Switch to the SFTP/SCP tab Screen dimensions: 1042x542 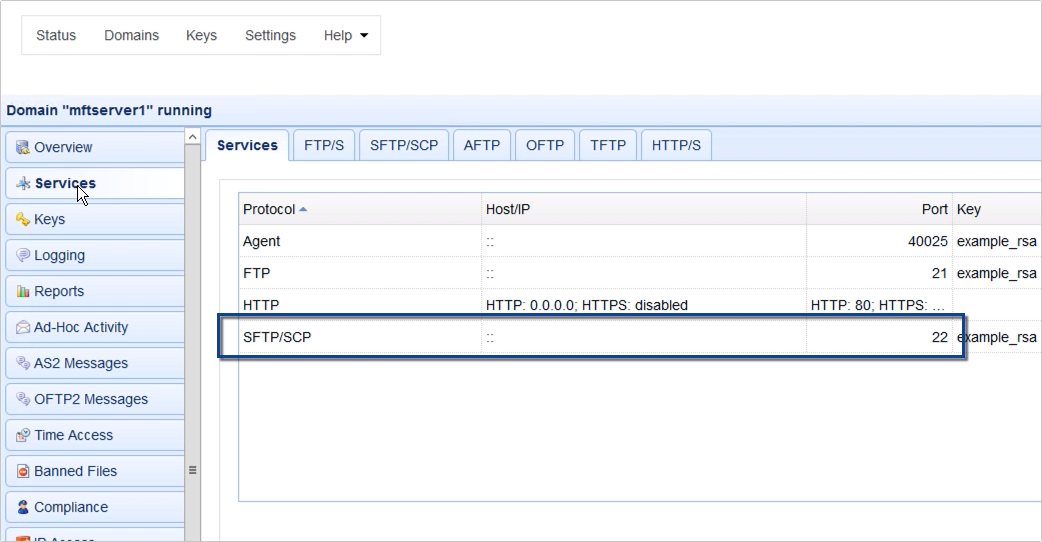coord(404,145)
